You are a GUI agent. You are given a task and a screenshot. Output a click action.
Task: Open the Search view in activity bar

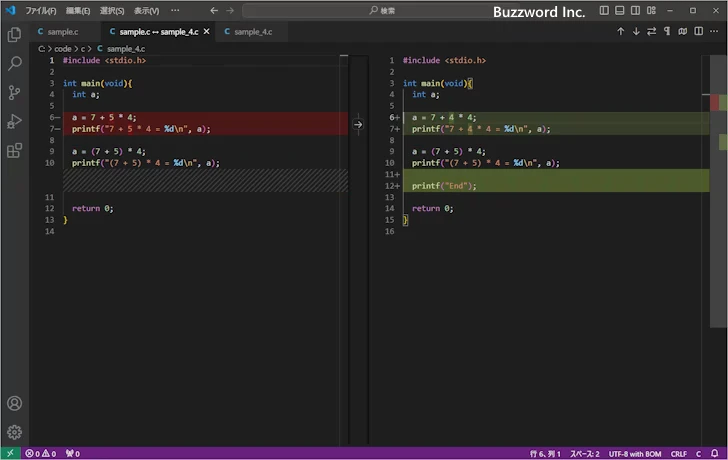point(14,63)
